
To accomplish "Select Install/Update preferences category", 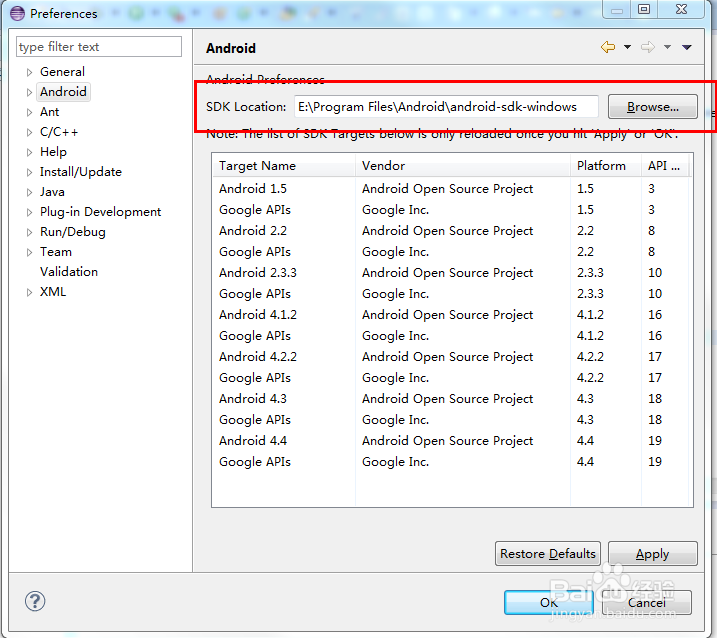I will point(80,172).
